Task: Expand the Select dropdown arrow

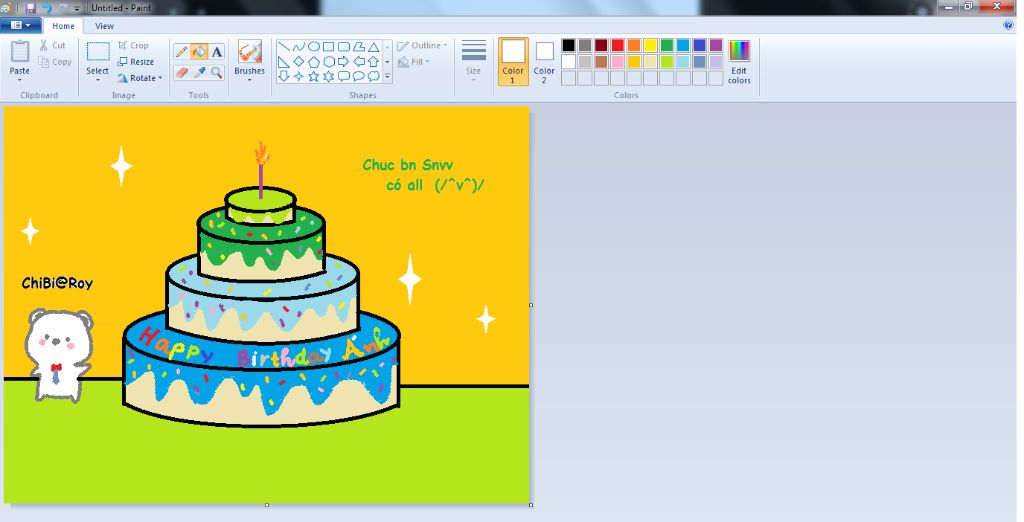Action: point(97,80)
